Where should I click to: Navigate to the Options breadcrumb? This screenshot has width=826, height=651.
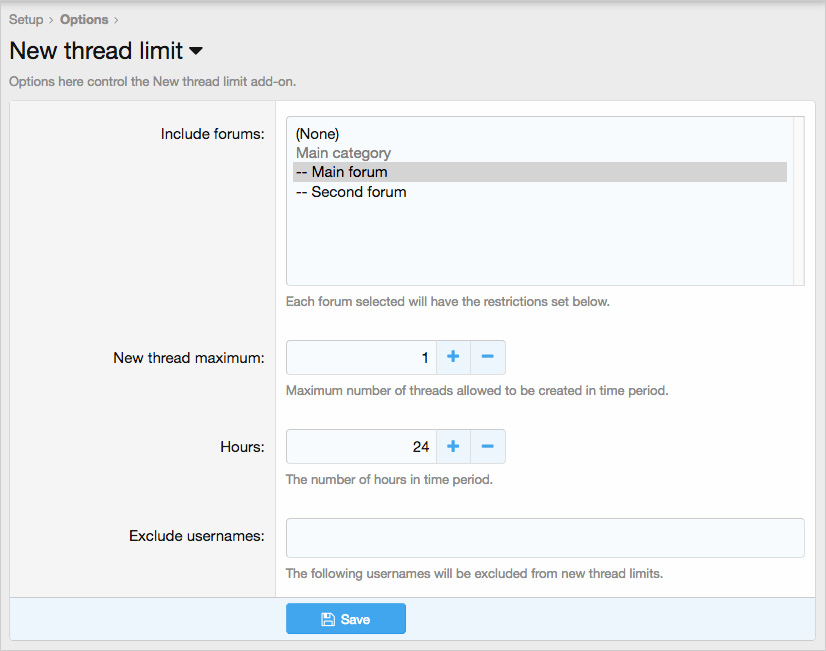[84, 19]
